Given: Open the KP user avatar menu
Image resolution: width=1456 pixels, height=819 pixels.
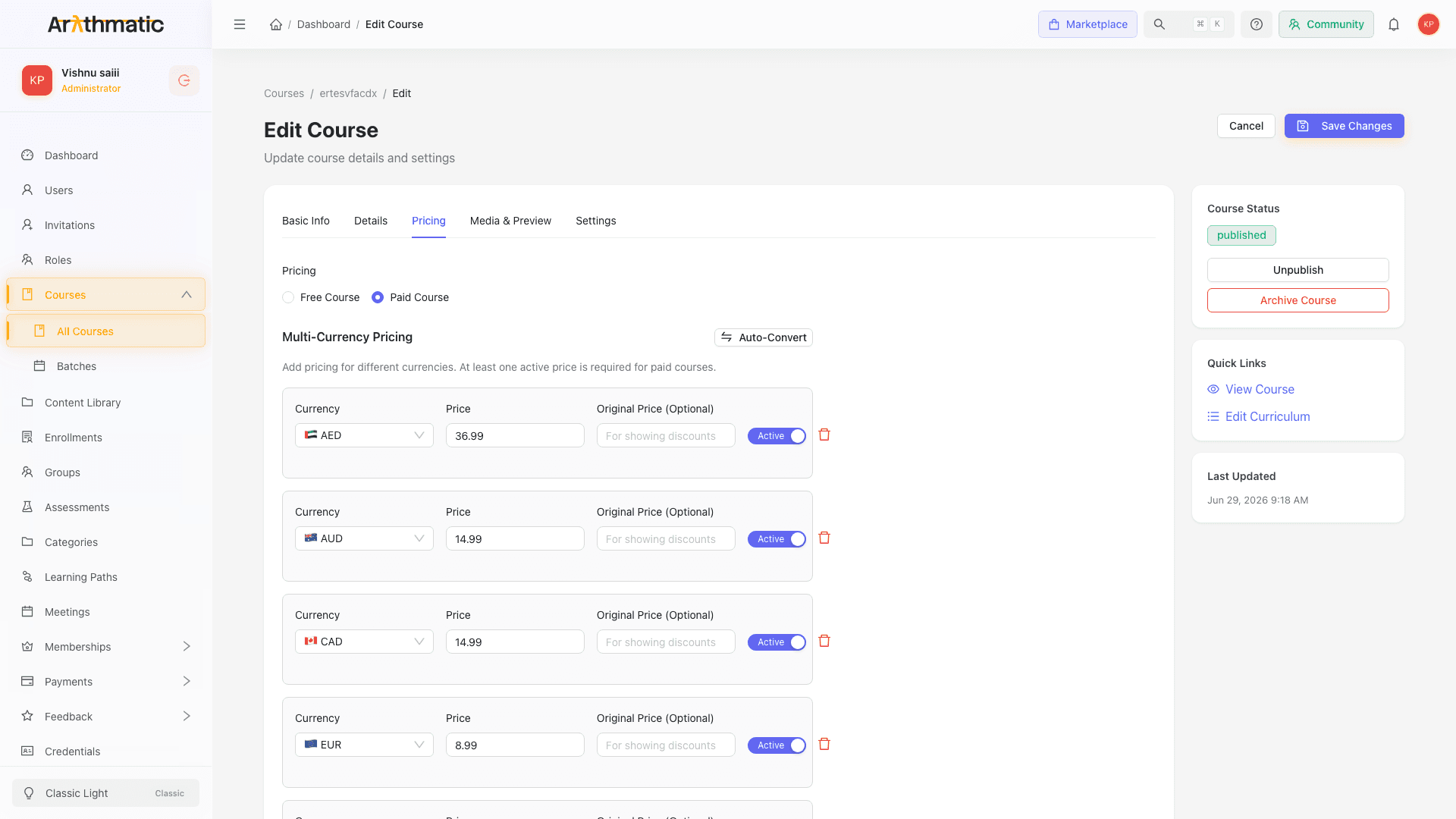Looking at the screenshot, I should (1429, 24).
